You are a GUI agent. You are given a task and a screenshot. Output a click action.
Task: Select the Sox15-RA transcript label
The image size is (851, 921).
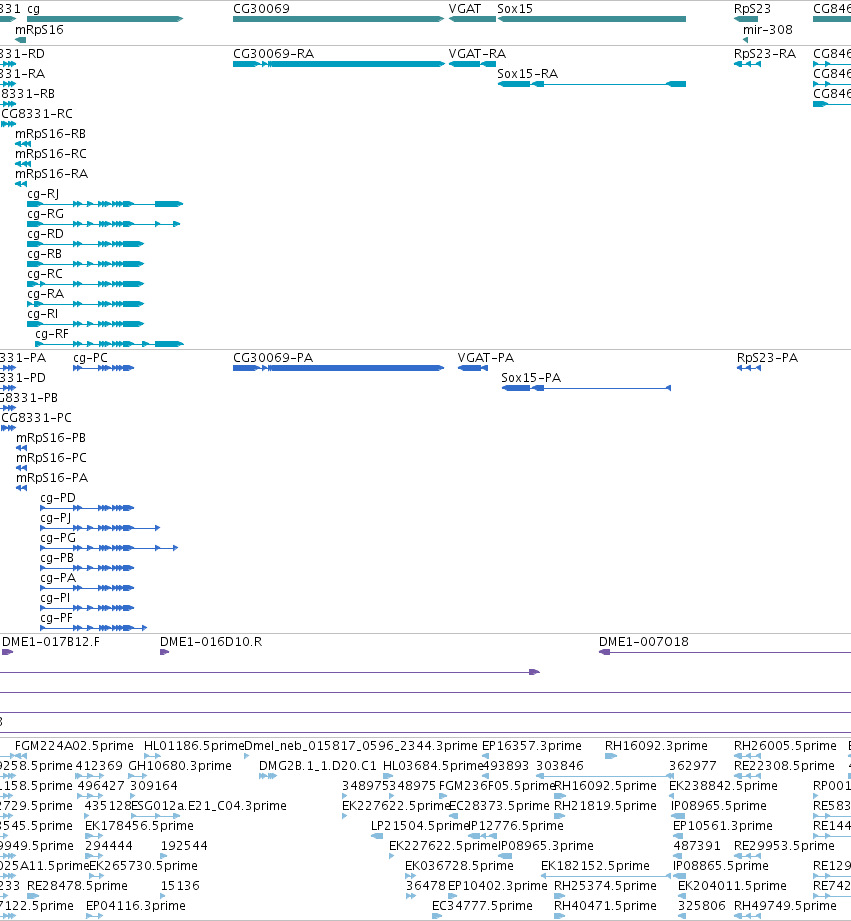pyautogui.click(x=527, y=73)
